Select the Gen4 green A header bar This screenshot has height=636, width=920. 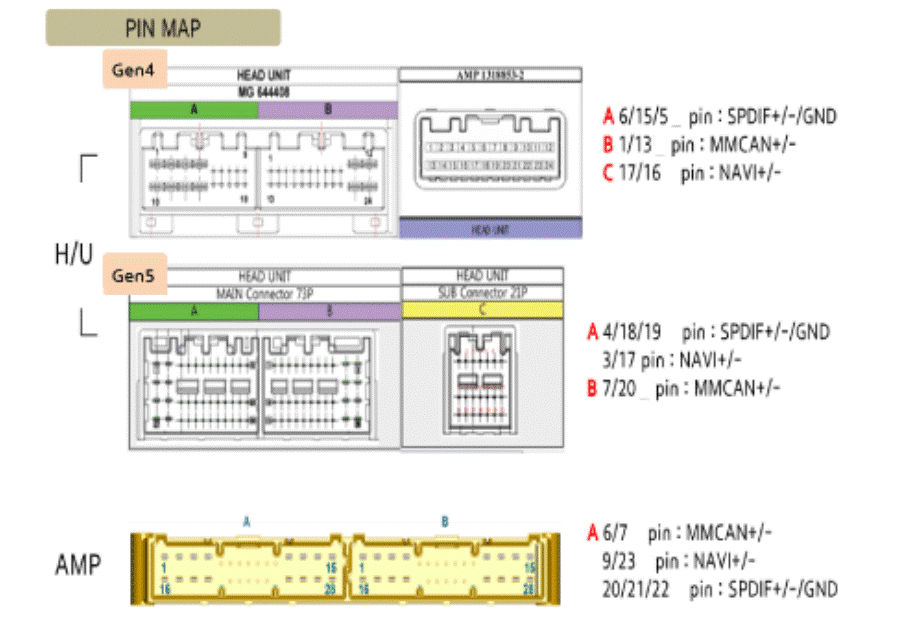pos(194,110)
